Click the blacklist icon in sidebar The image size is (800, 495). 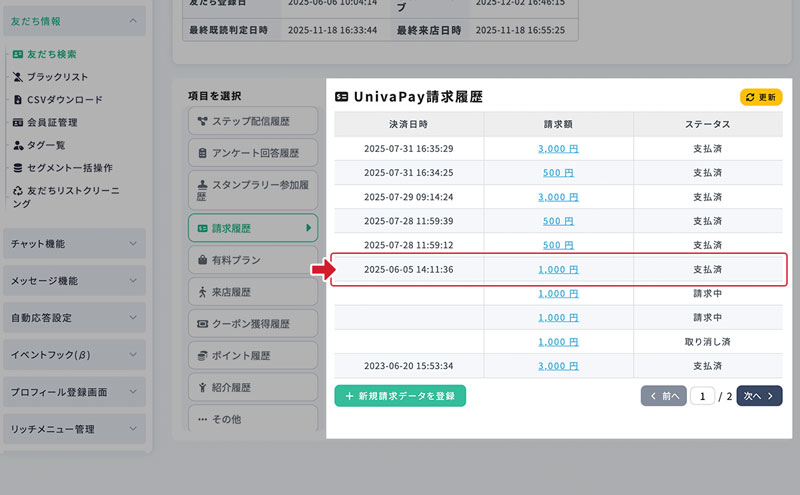click(x=18, y=77)
